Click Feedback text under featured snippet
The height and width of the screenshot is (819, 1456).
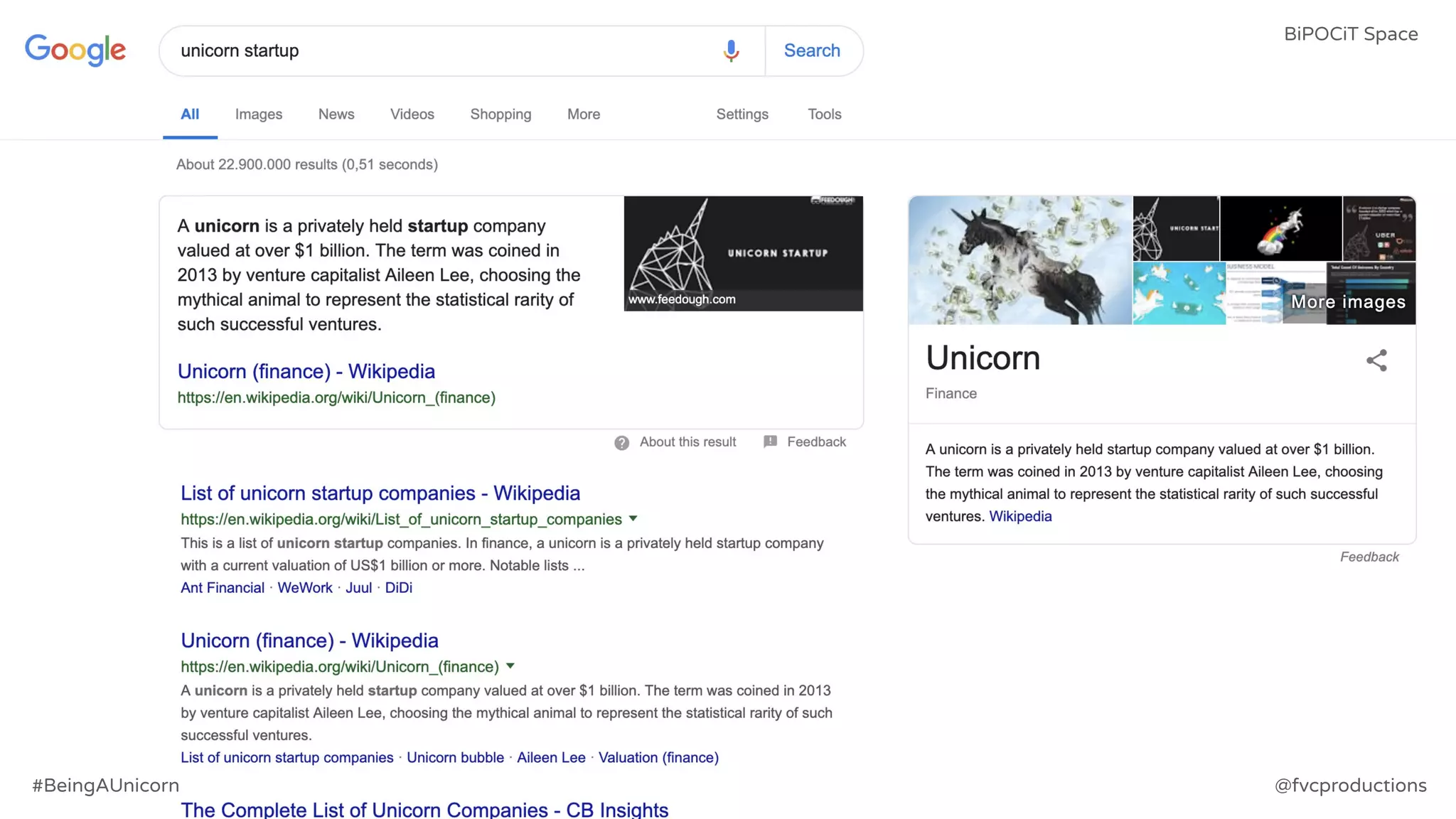click(x=816, y=442)
